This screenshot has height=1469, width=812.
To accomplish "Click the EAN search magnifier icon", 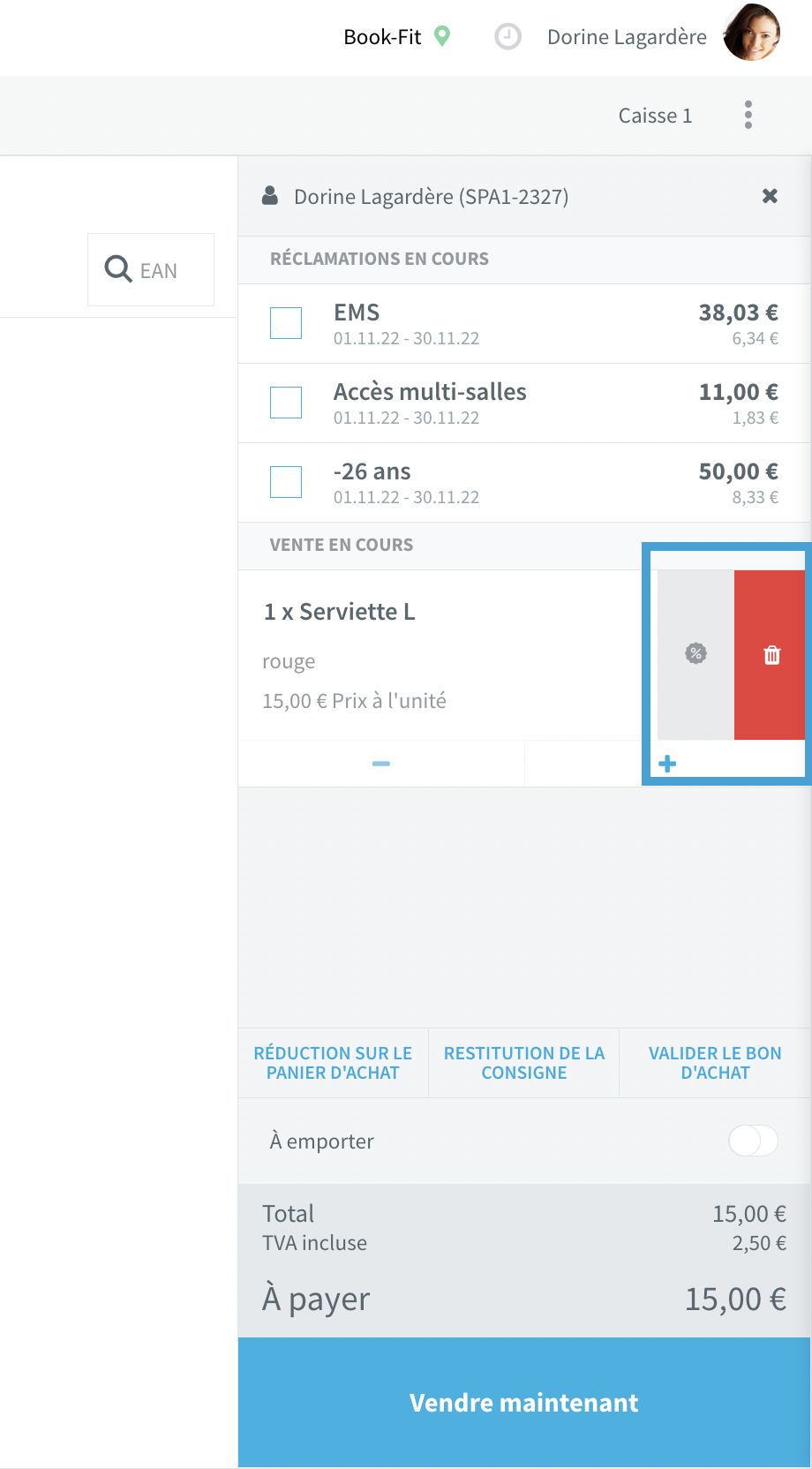I will (117, 268).
